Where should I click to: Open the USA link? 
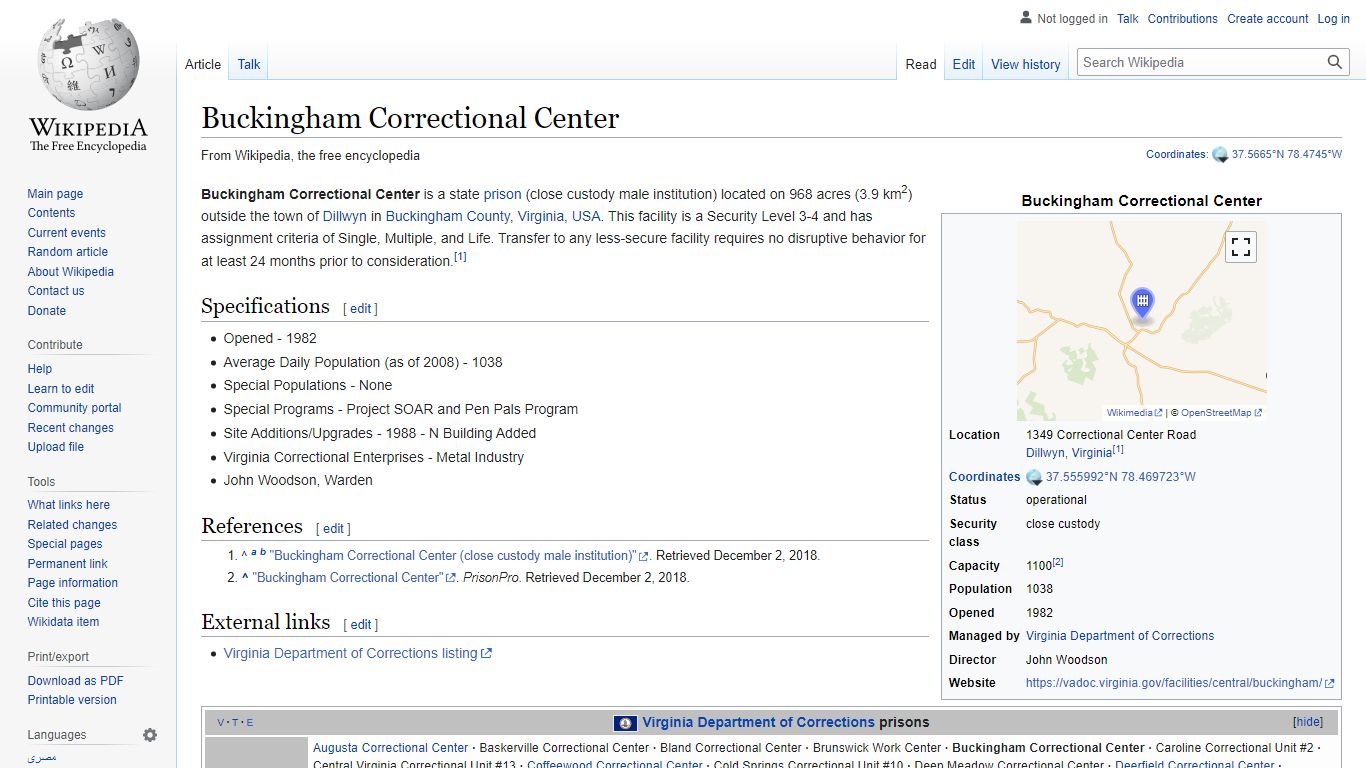[586, 216]
